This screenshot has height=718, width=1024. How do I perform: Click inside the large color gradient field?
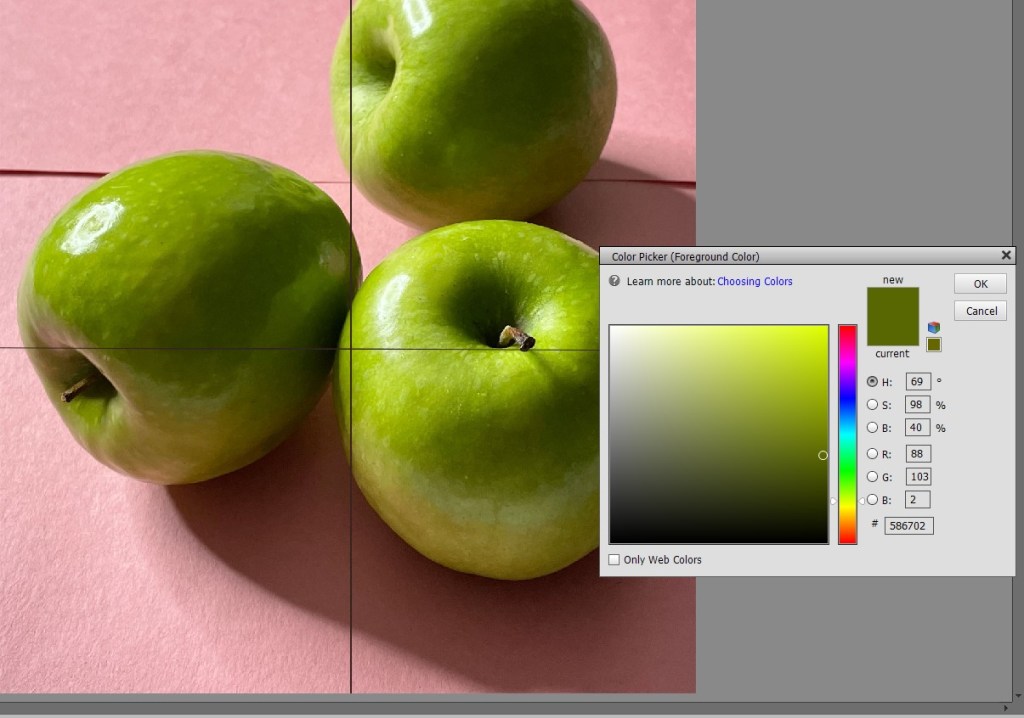pos(718,434)
